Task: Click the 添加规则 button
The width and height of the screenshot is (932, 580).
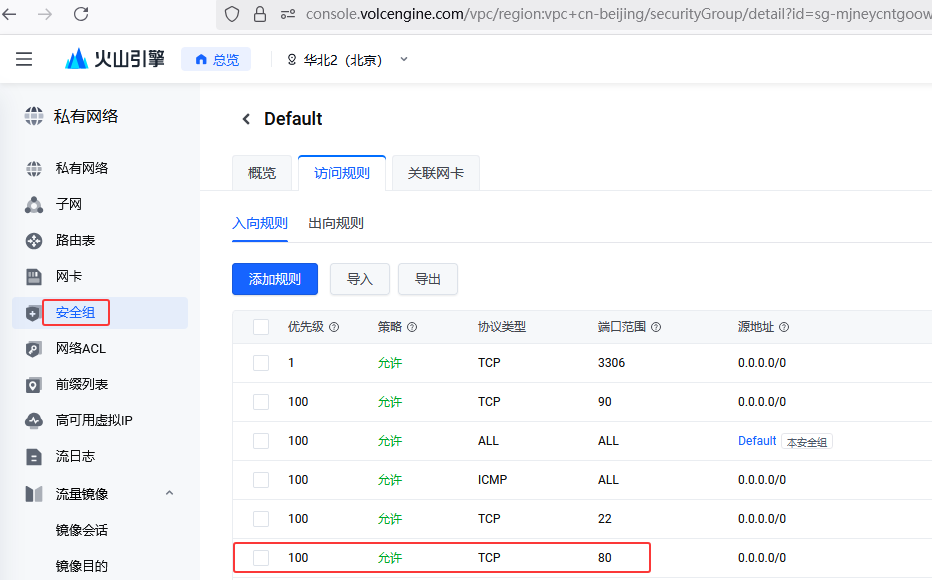Action: (x=274, y=279)
